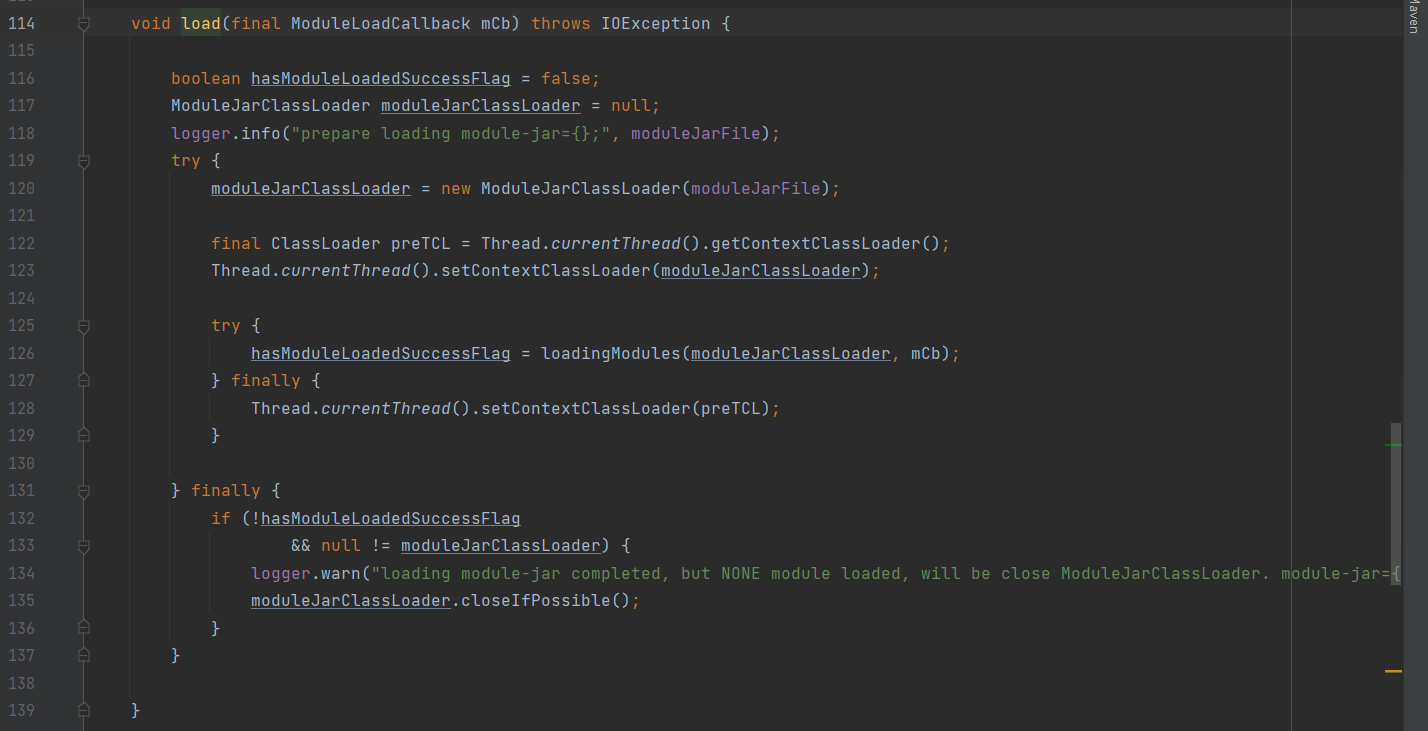Click the hasModuleLoadedSuccessFlag declaration on line 116
Screen dimensions: 1428x731
(x=380, y=78)
